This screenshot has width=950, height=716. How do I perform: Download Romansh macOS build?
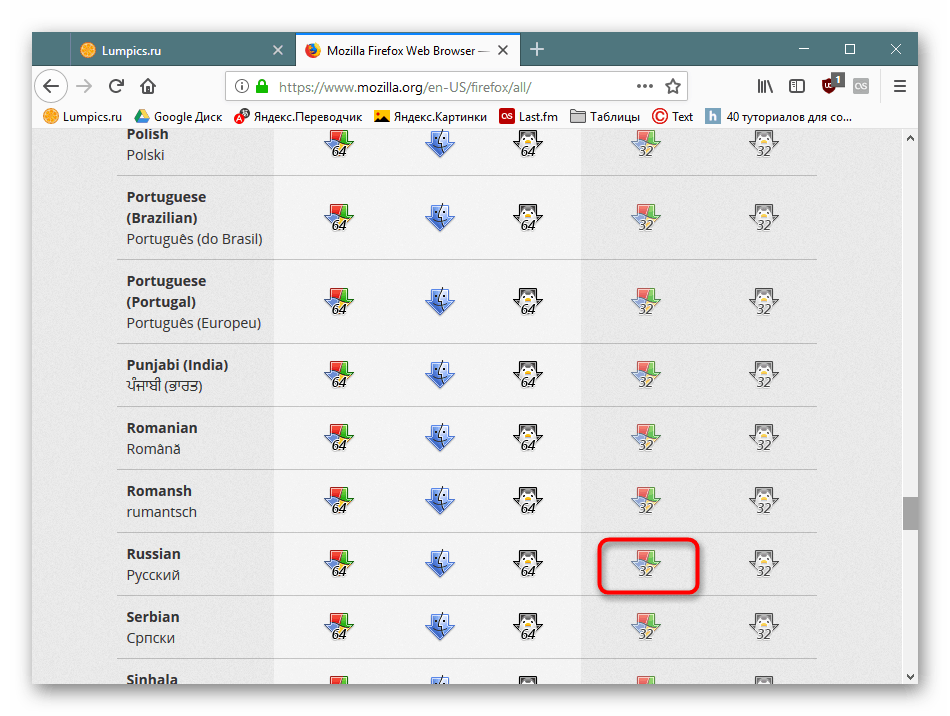(440, 500)
